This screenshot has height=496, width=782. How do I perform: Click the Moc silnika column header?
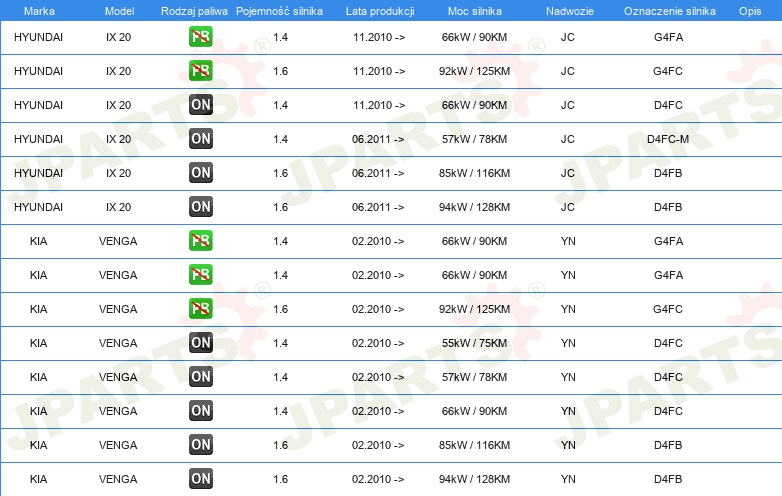click(475, 11)
